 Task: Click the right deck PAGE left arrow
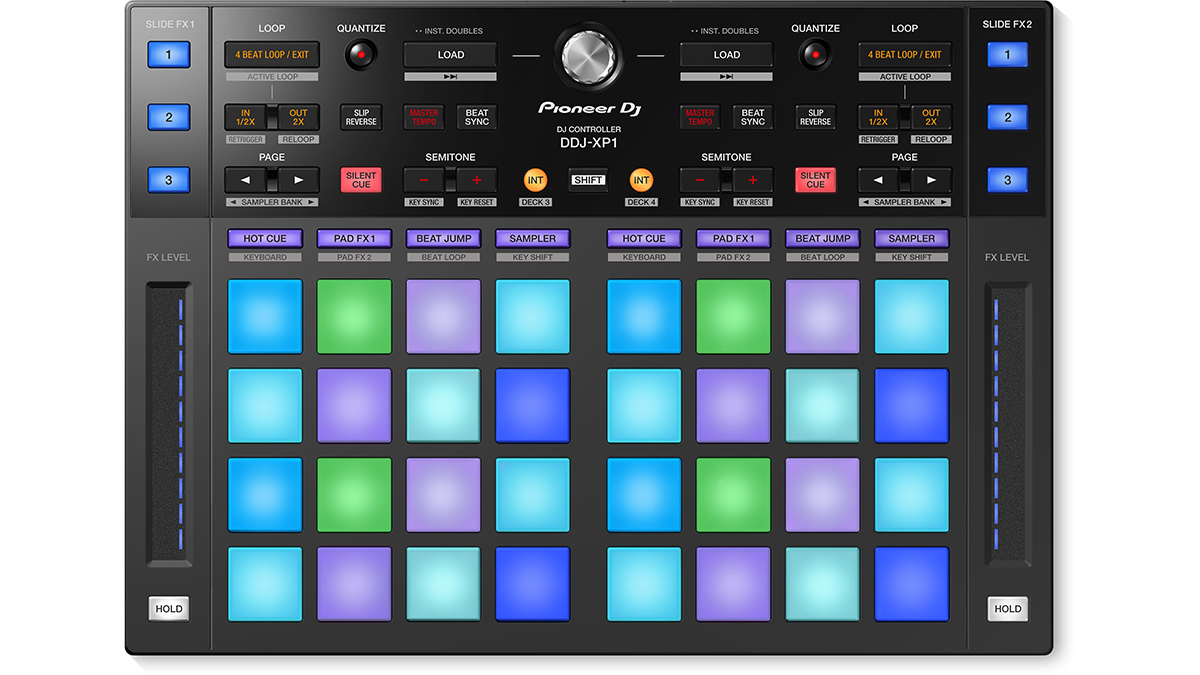[x=878, y=181]
